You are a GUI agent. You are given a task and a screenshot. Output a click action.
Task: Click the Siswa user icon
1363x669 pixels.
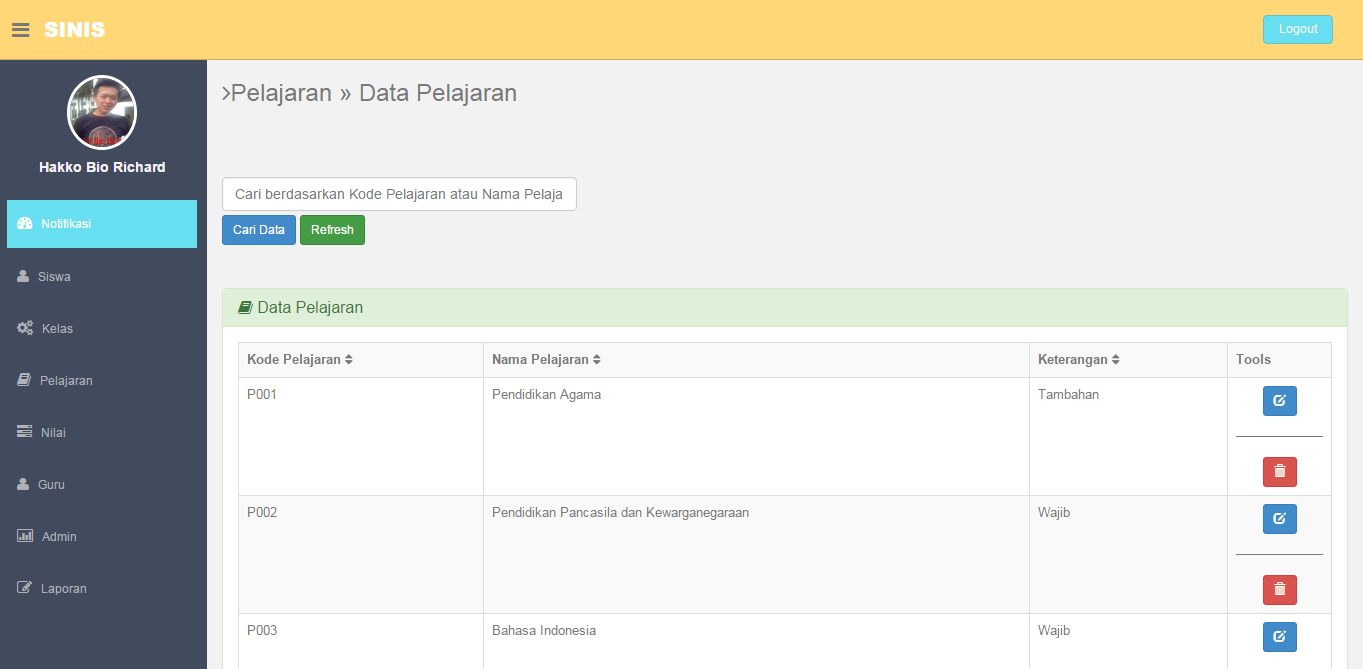(x=23, y=276)
